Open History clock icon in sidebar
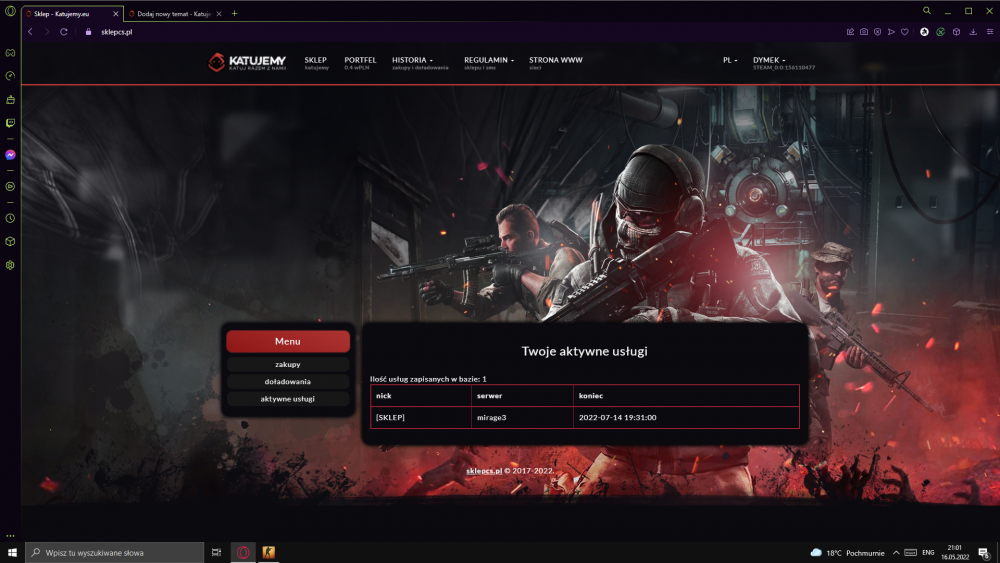Screen dimensions: 1000x563 tap(10, 218)
